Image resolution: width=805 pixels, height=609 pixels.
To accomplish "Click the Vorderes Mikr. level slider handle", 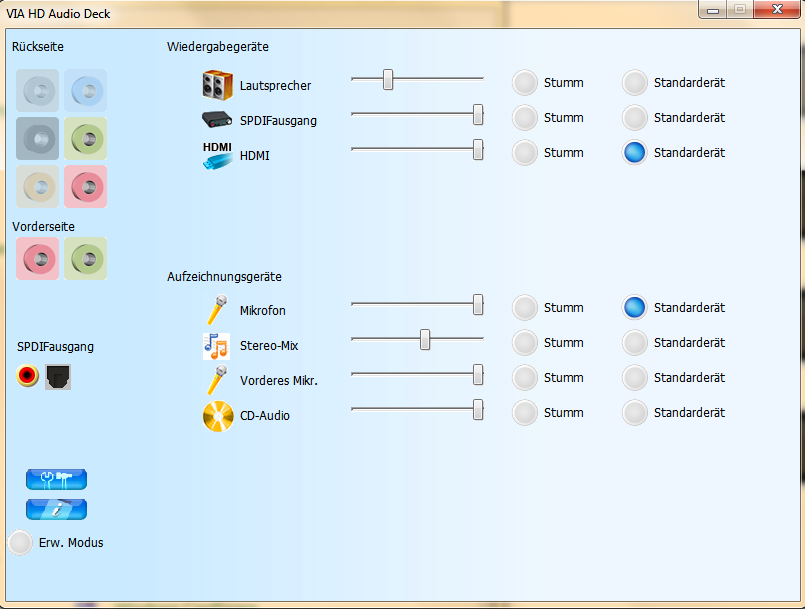I will [478, 374].
